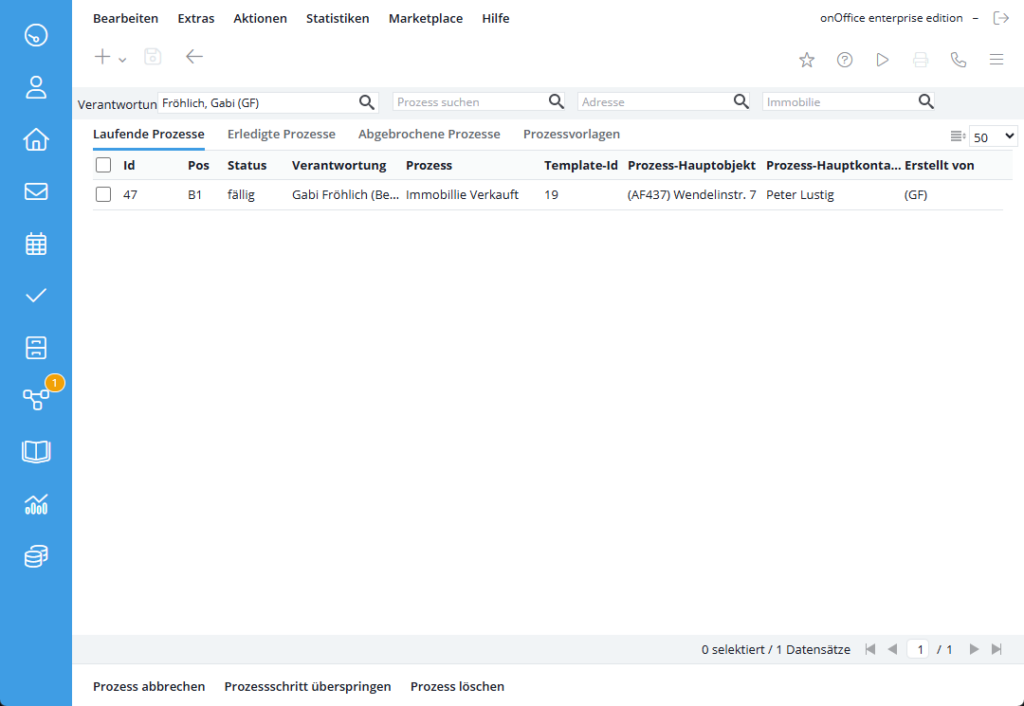Open the contacts person icon in sidebar

36,87
